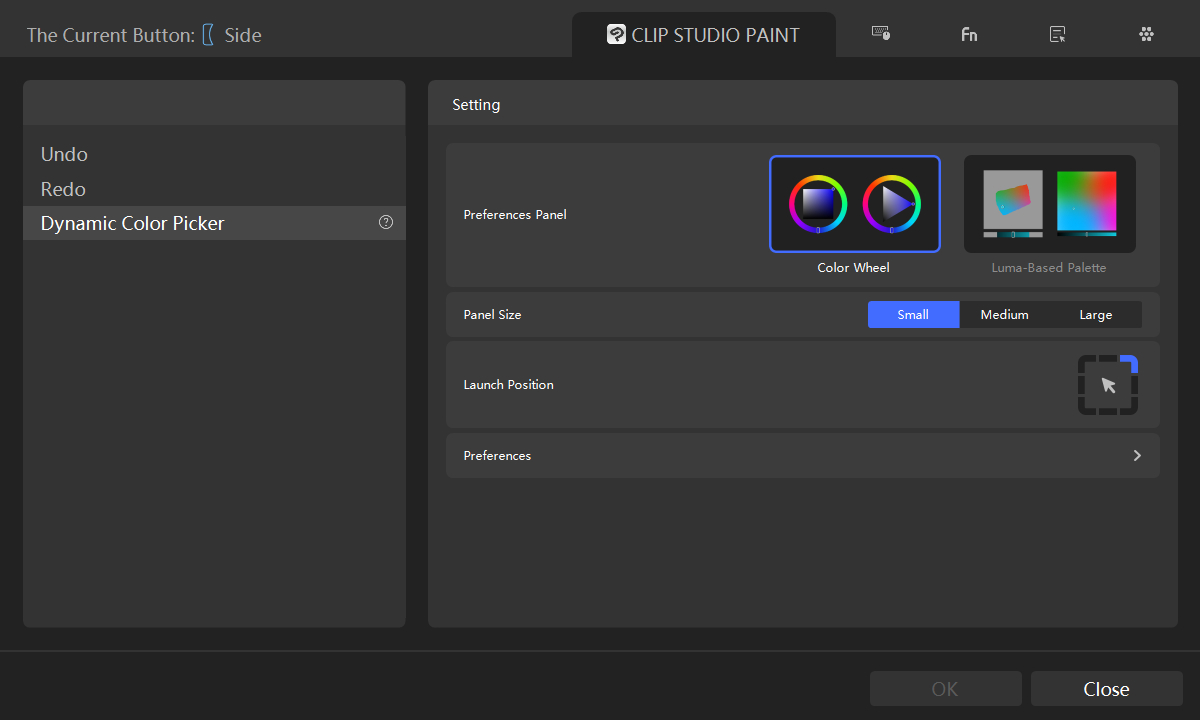Click the CLIP STUDIO PAINT logo icon
This screenshot has width=1200, height=720.
(619, 34)
